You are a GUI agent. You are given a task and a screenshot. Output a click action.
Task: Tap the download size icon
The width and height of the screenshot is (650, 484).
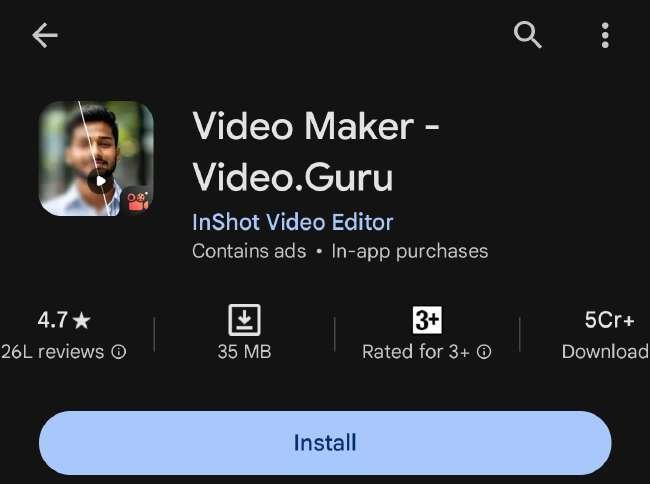[245, 320]
